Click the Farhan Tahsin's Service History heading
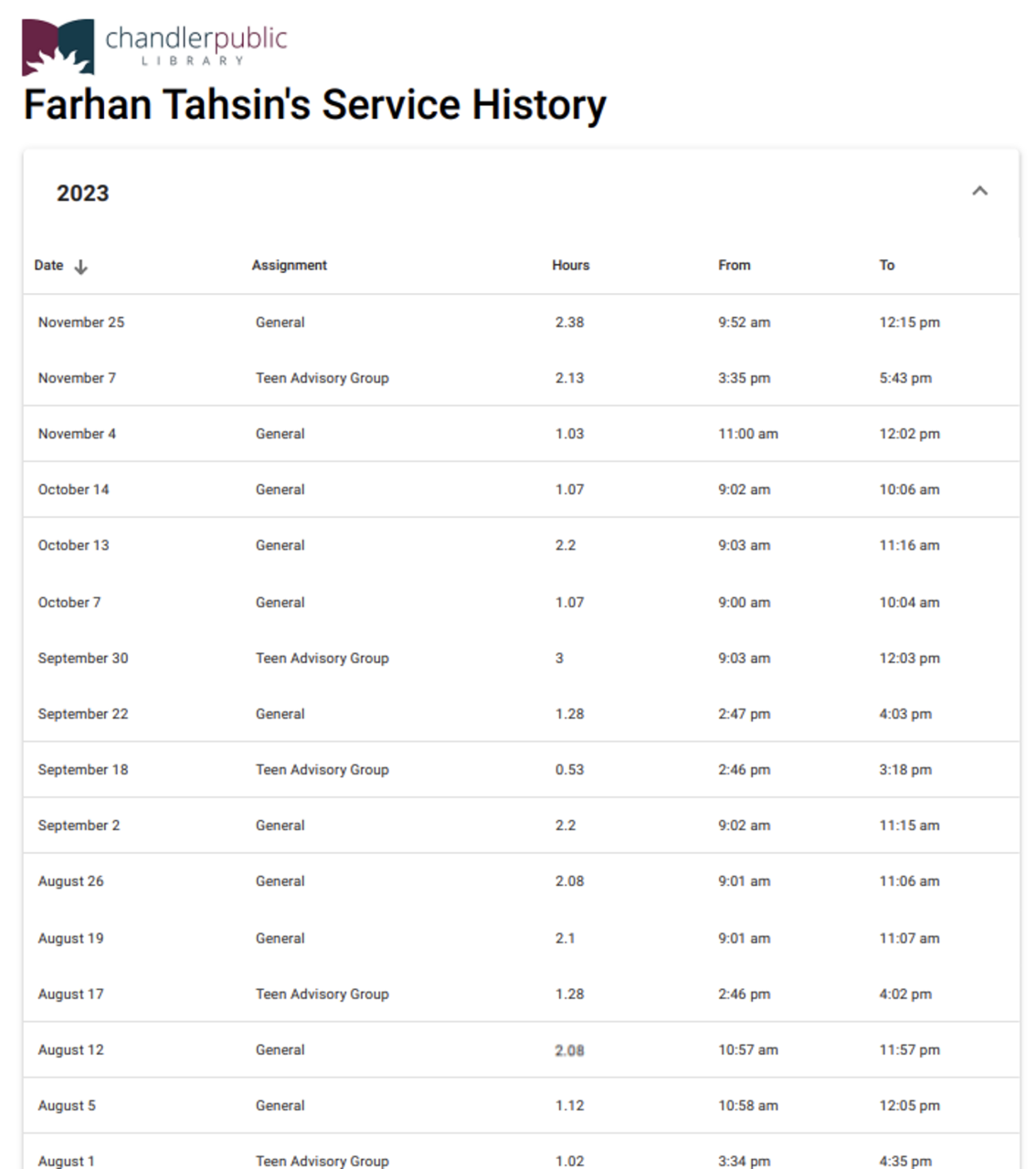Screen dimensions: 1036x1169 pos(314,105)
